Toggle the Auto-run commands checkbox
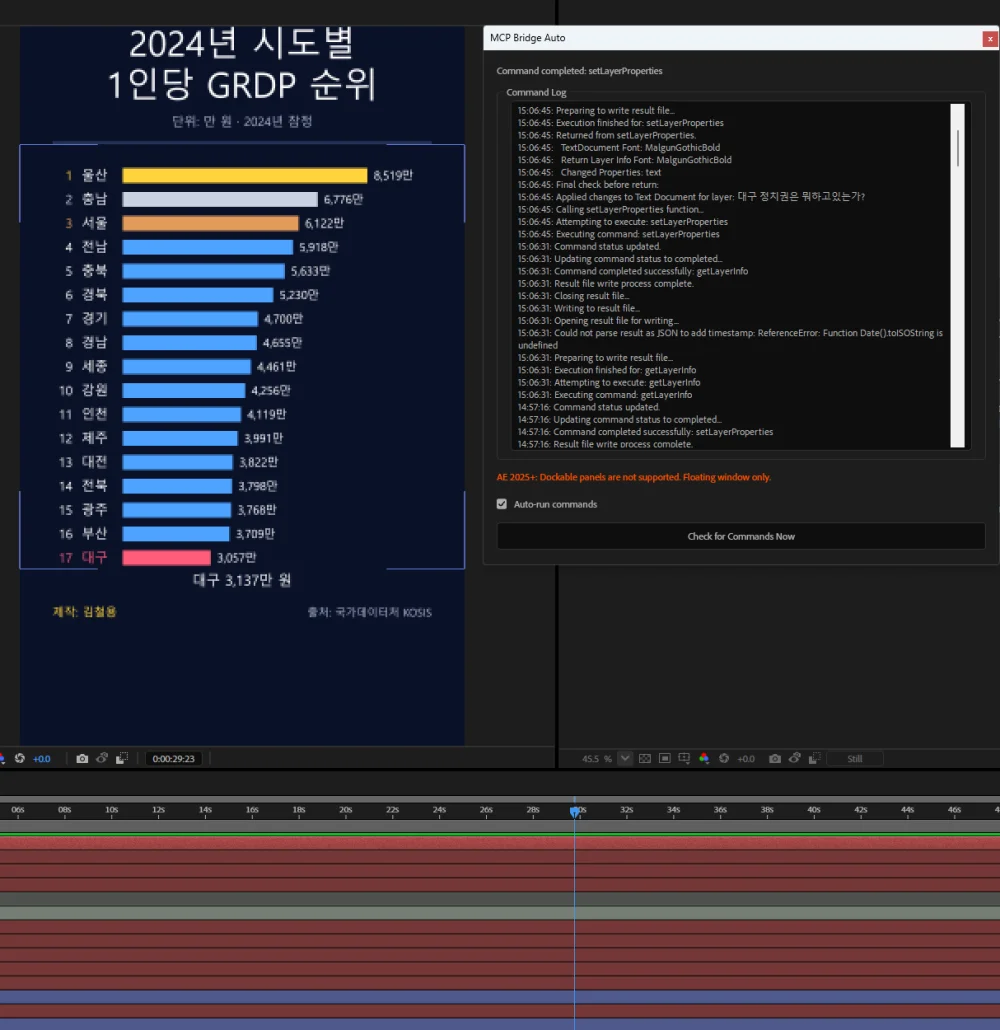This screenshot has height=1030, width=1000. click(x=502, y=504)
